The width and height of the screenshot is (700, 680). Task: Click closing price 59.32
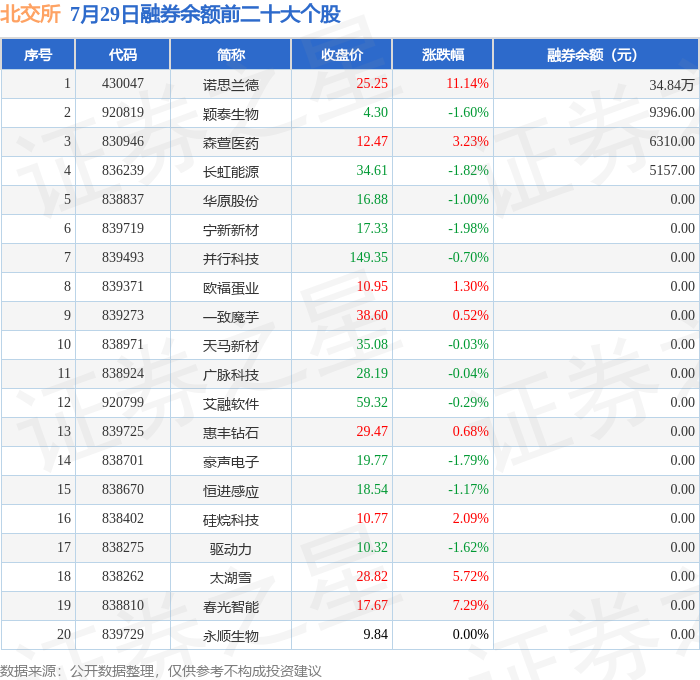pyautogui.click(x=372, y=403)
